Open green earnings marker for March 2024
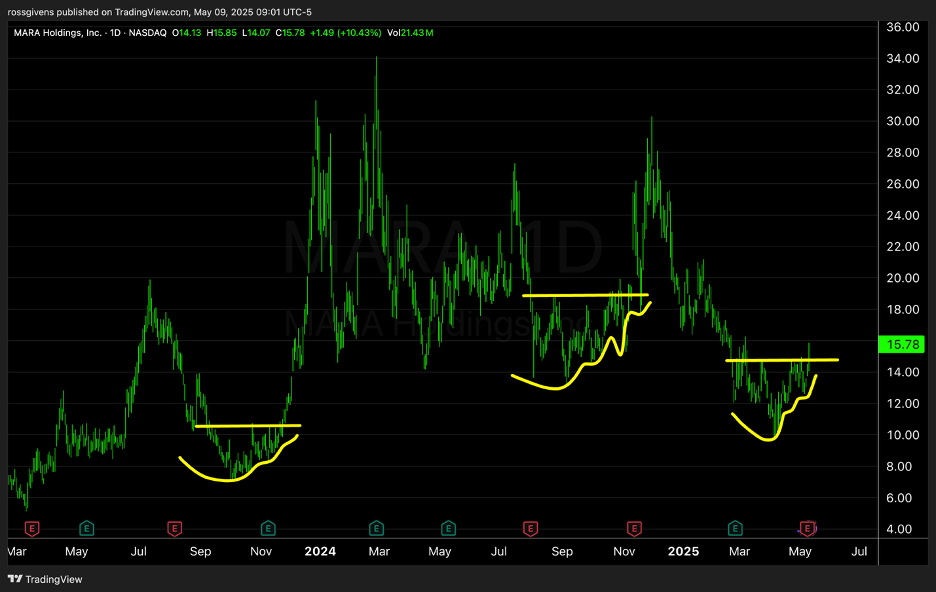The image size is (936, 592). coord(376,528)
